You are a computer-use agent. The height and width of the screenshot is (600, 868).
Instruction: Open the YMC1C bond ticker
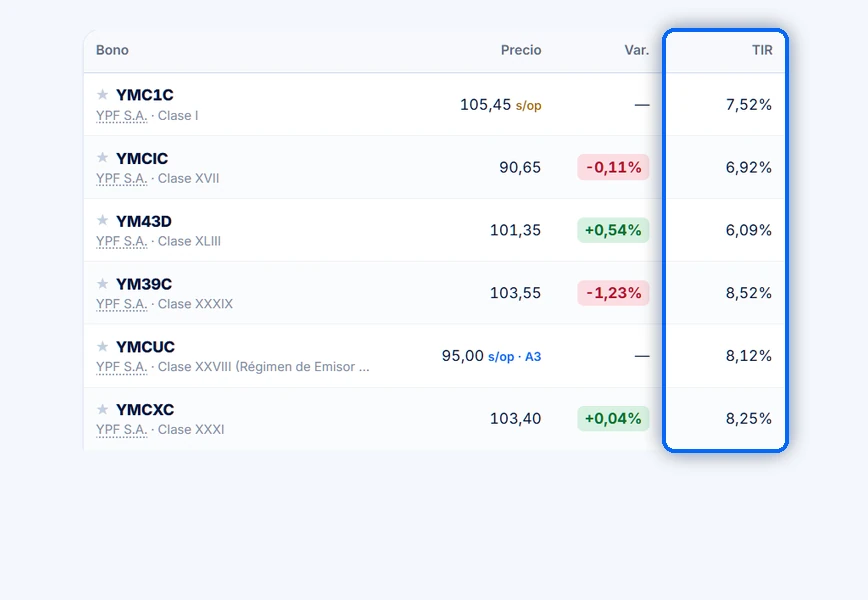click(144, 95)
